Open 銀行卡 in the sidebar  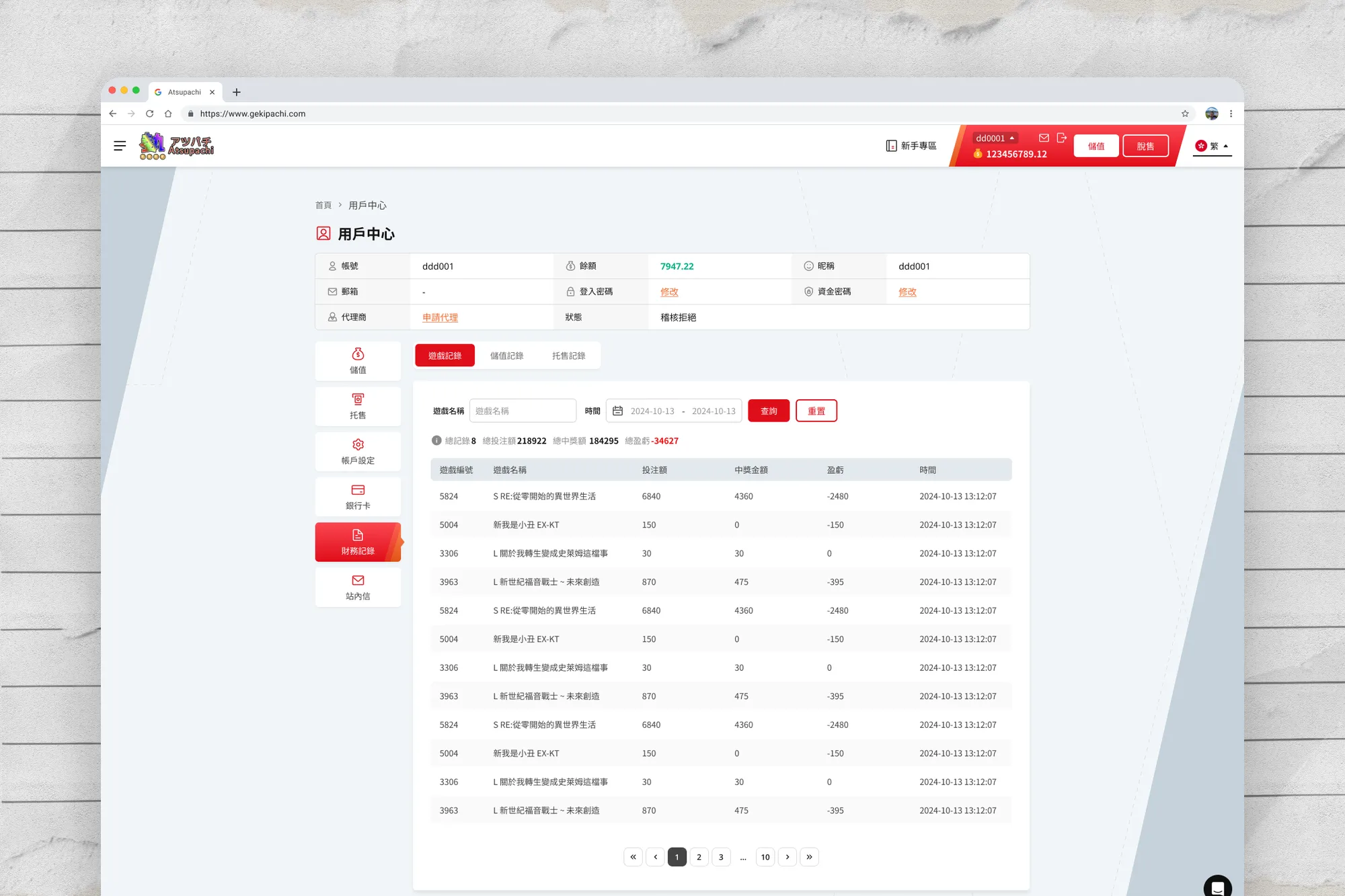pos(358,497)
